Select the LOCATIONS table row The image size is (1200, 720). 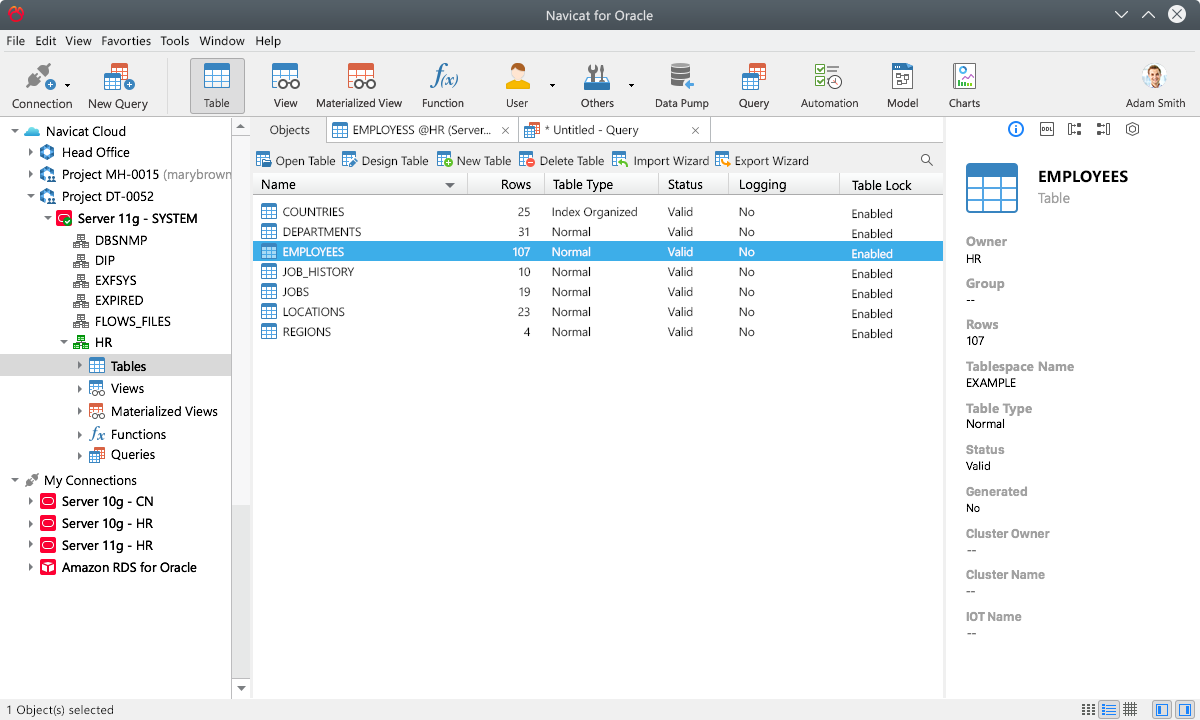click(x=598, y=312)
